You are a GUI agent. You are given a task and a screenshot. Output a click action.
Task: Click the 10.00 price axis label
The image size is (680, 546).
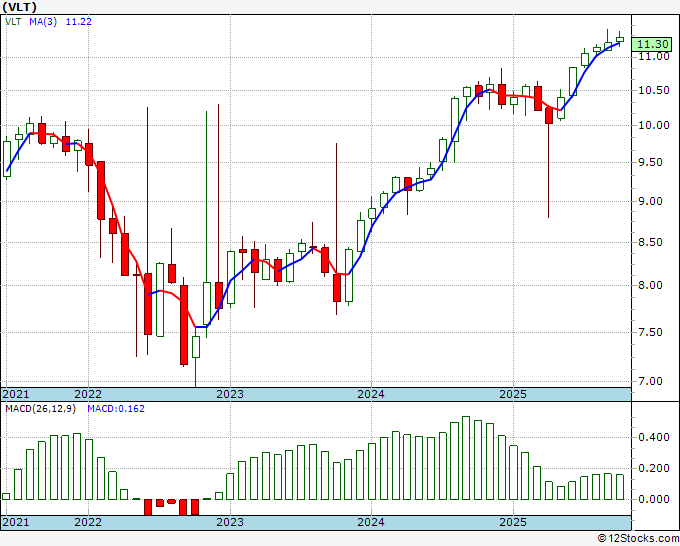[654, 125]
